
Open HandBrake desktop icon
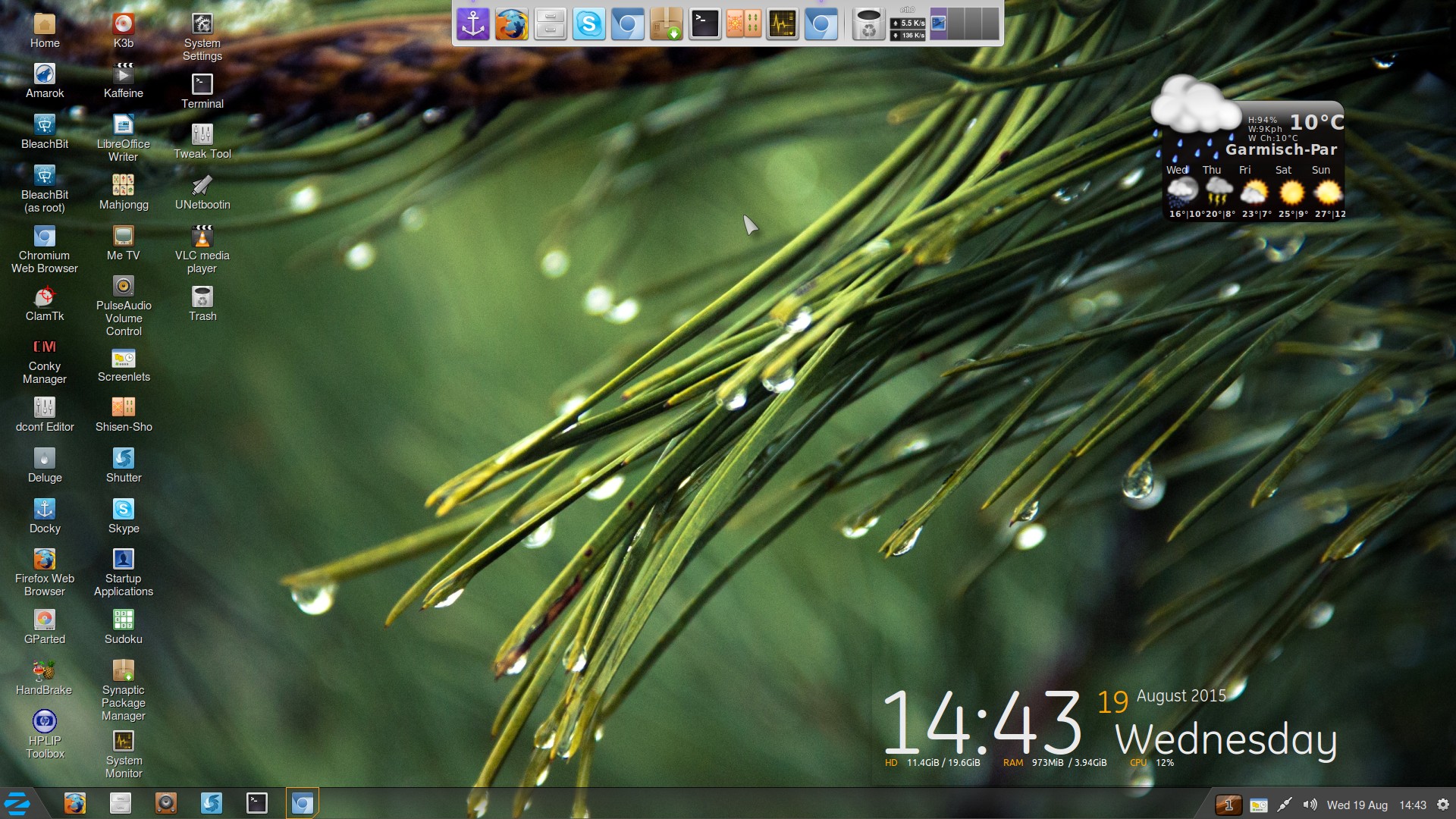tap(44, 670)
